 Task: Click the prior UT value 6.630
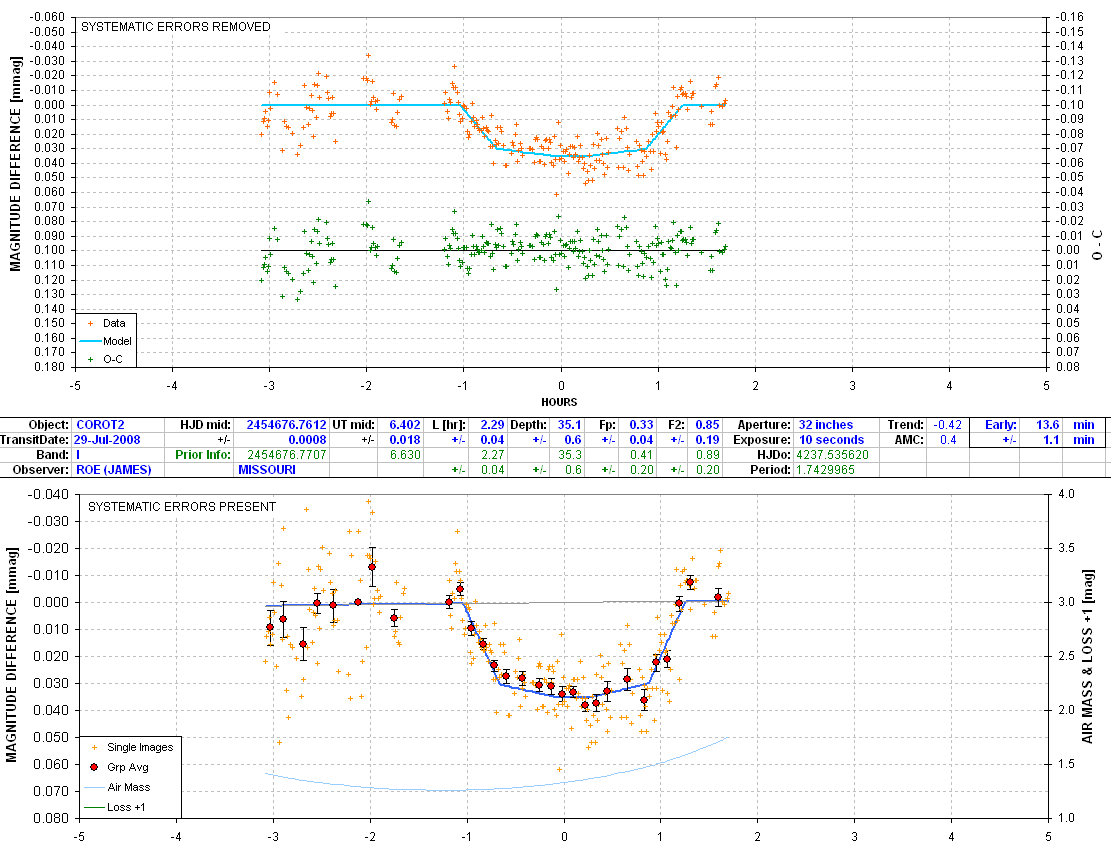[405, 455]
